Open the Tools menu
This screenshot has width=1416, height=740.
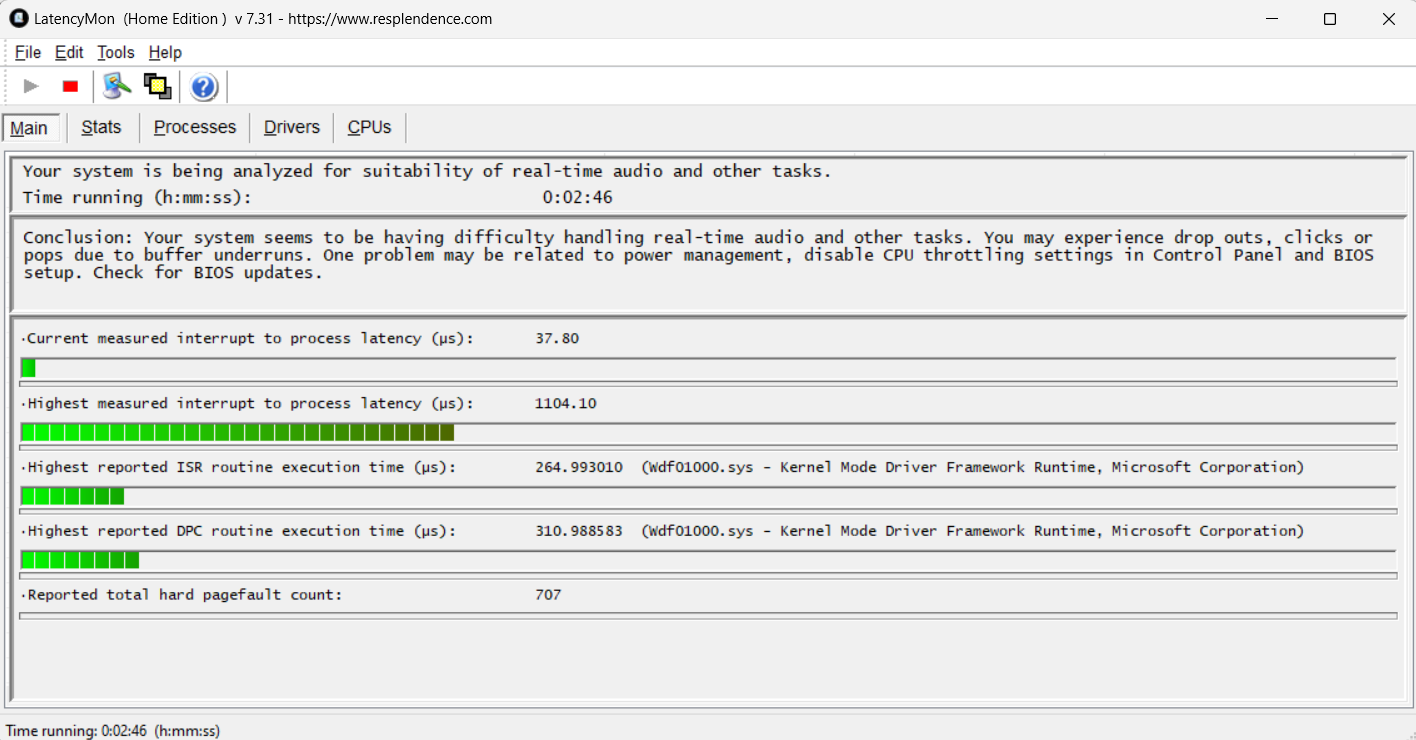(x=115, y=52)
